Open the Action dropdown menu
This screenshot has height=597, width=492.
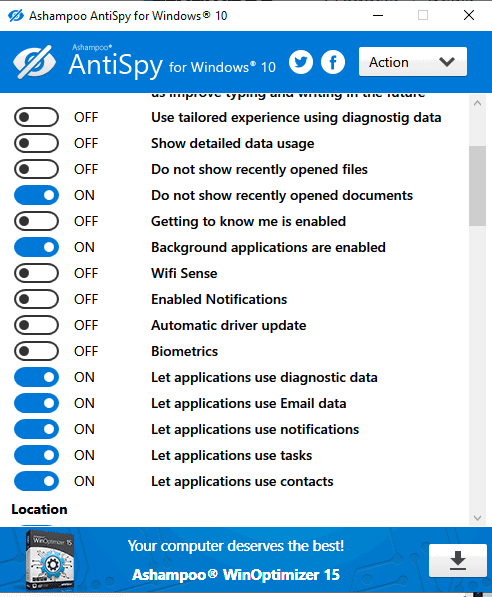pyautogui.click(x=413, y=62)
